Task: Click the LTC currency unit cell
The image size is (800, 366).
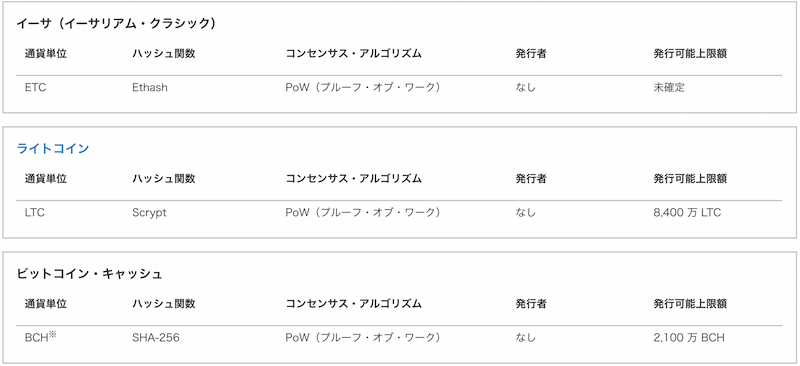Action: click(x=35, y=212)
